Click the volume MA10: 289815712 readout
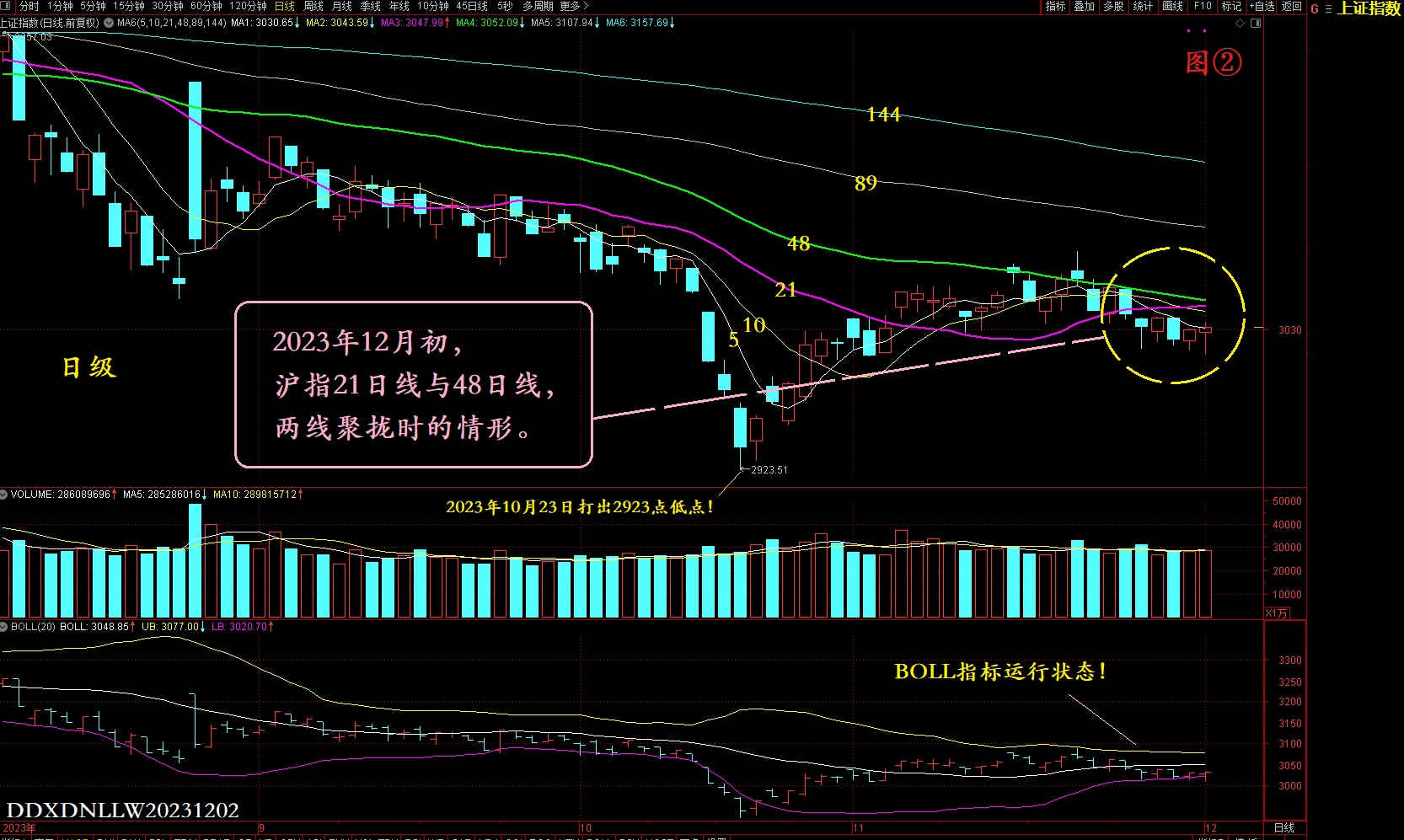Image resolution: width=1404 pixels, height=840 pixels. [x=255, y=495]
